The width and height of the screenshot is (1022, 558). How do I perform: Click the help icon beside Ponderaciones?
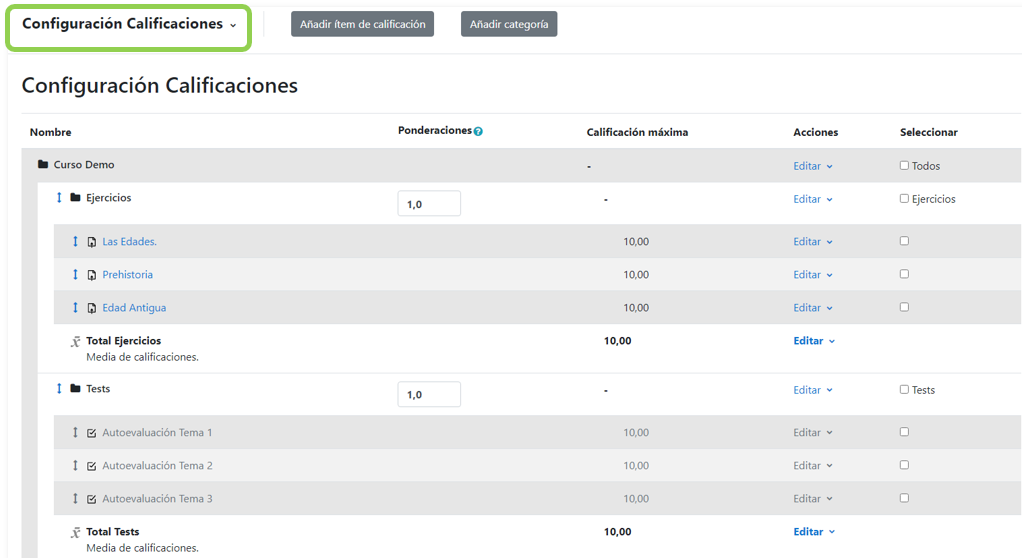click(478, 131)
